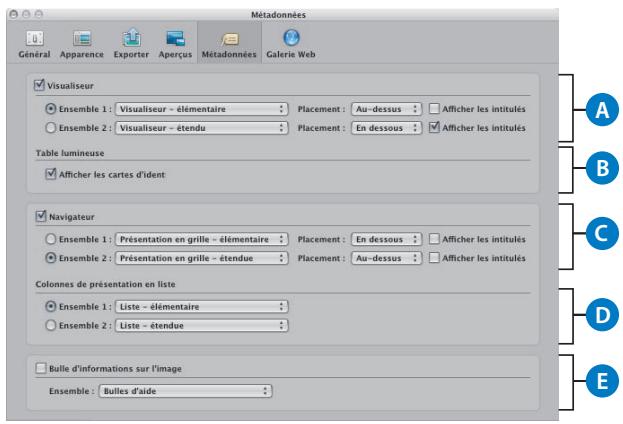Enable Afficher les intitulés for Navigateur Ensemble 1
Viewport: 623px width, 424px height.
(x=434, y=239)
